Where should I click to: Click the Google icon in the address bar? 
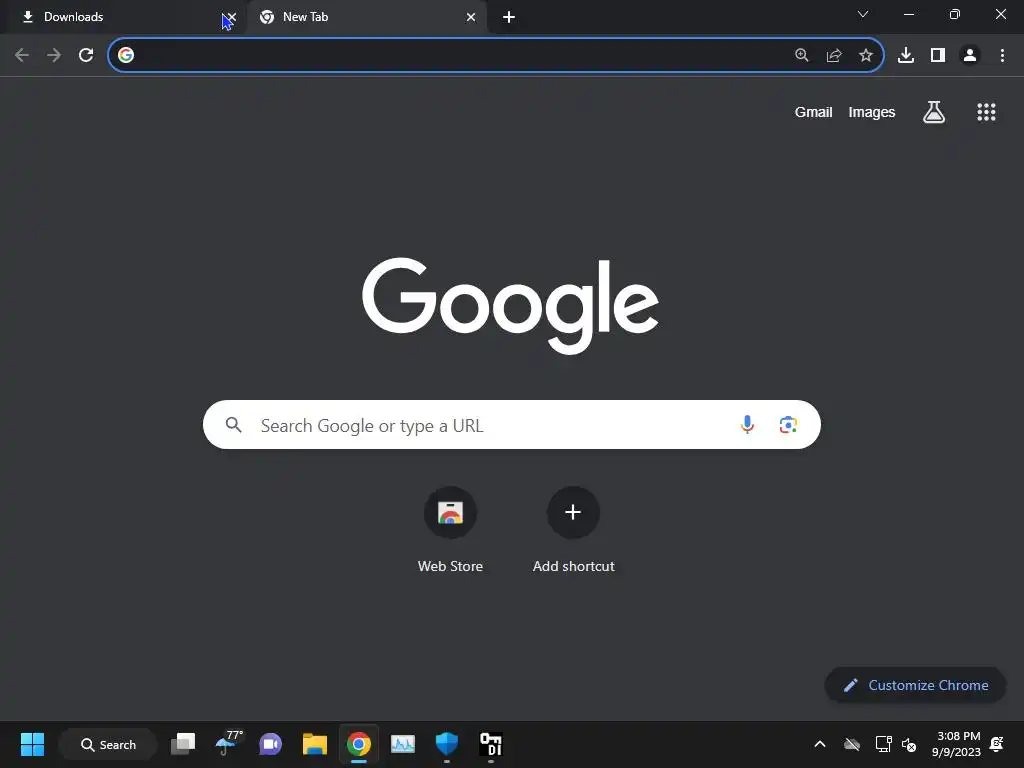[x=126, y=55]
